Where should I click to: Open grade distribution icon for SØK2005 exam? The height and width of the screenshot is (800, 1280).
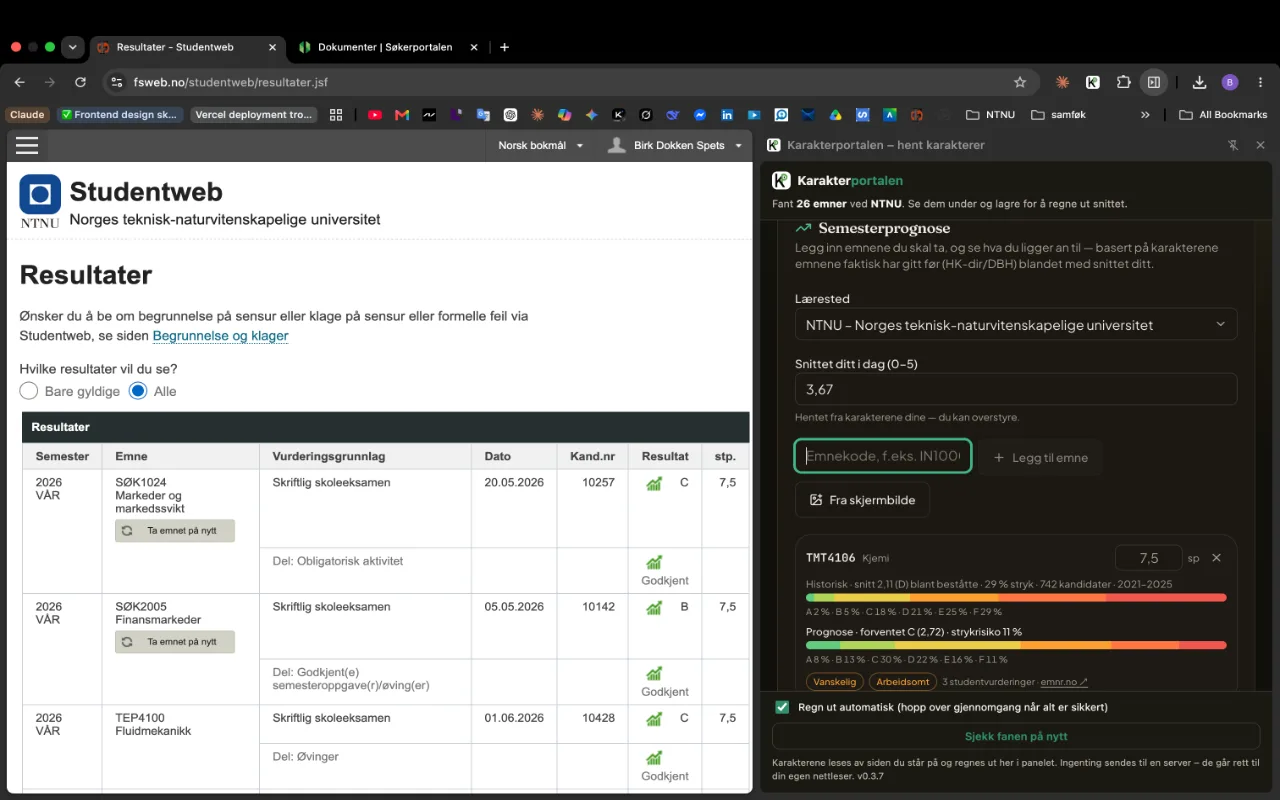[x=654, y=608]
